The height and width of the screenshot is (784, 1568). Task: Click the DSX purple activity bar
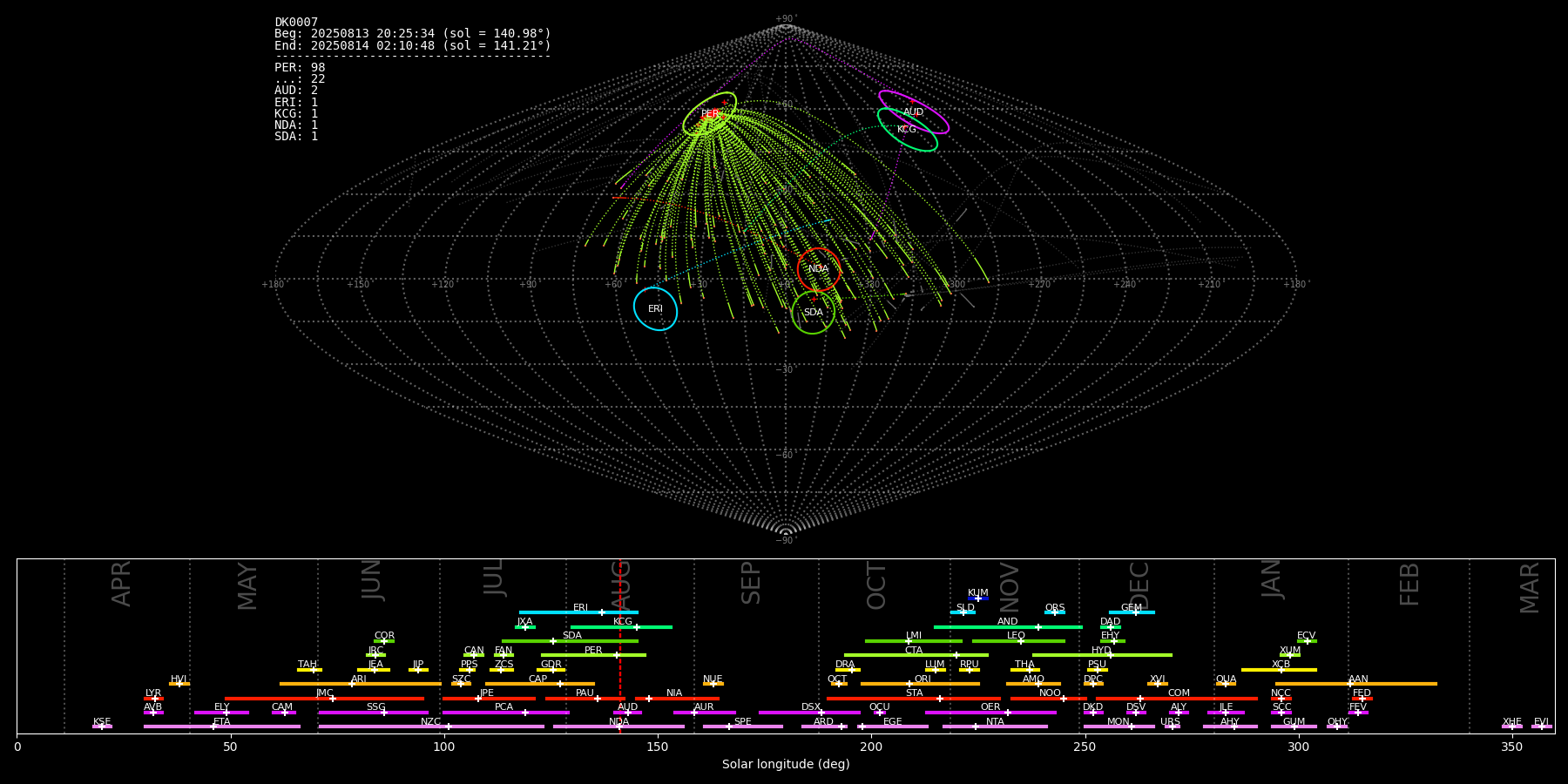pyautogui.click(x=809, y=713)
